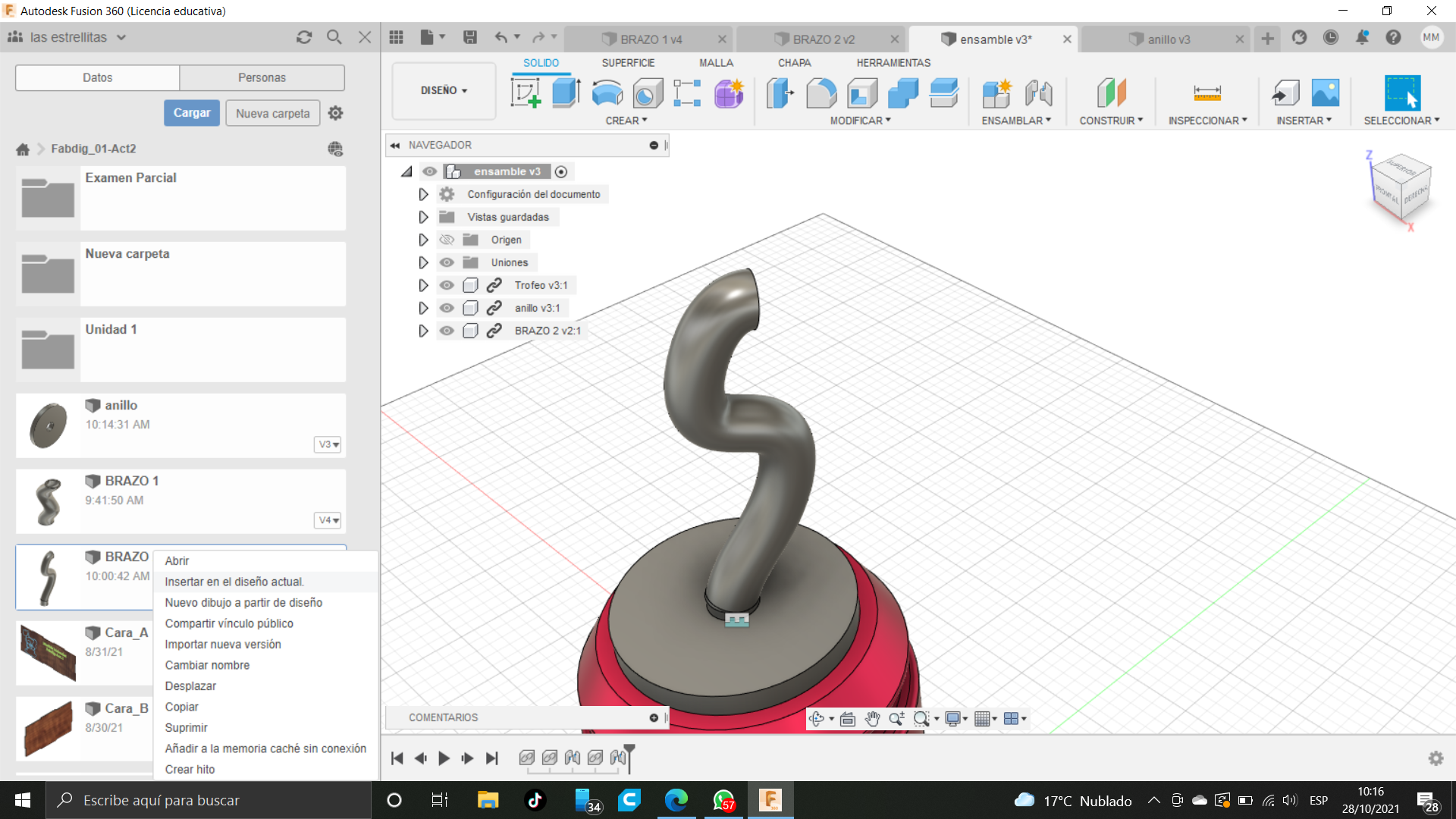The width and height of the screenshot is (1456, 819).
Task: Toggle visibility of BRAZO 2 v2:1
Action: pos(447,331)
